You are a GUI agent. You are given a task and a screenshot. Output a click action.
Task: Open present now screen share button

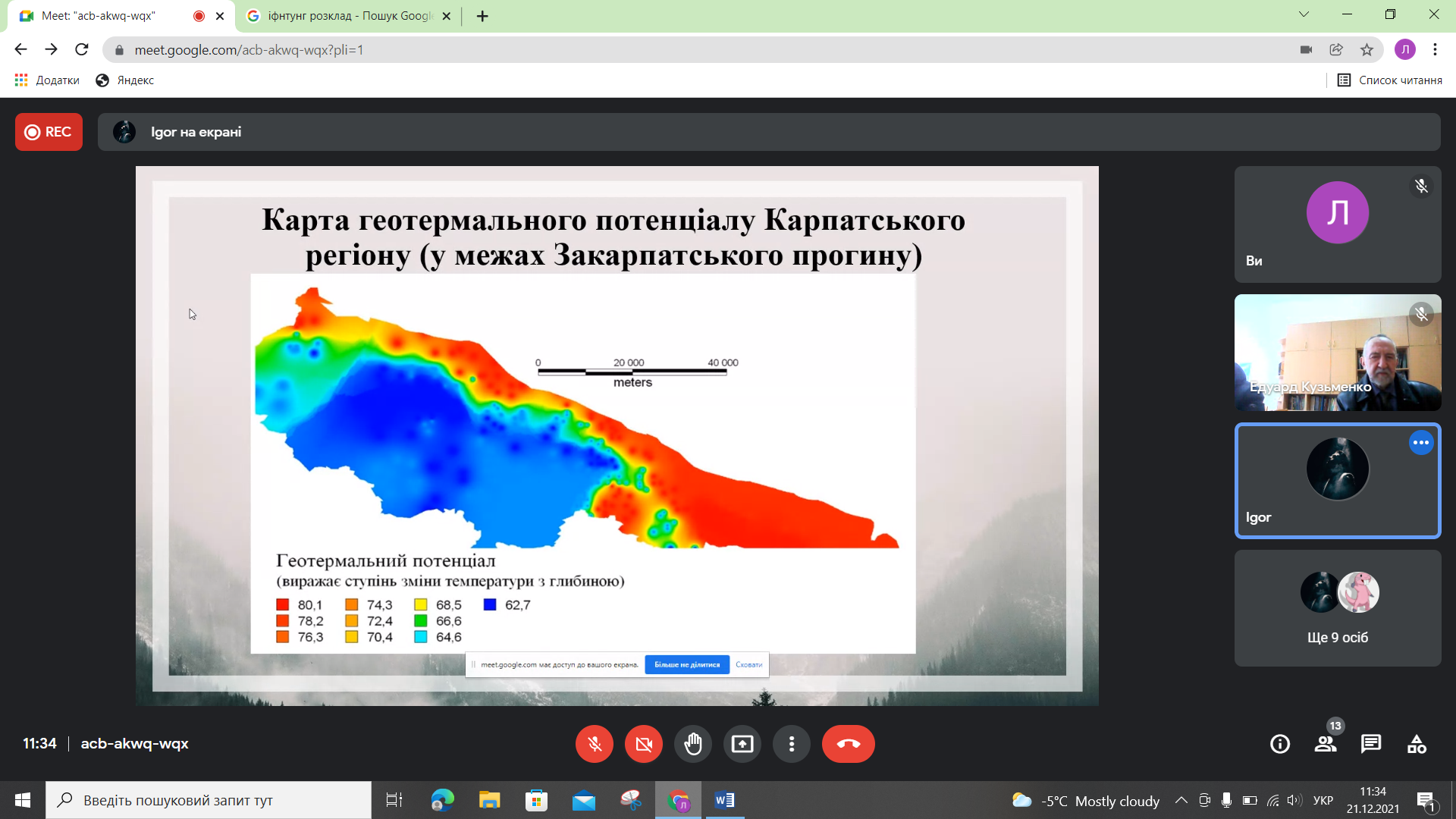[742, 744]
